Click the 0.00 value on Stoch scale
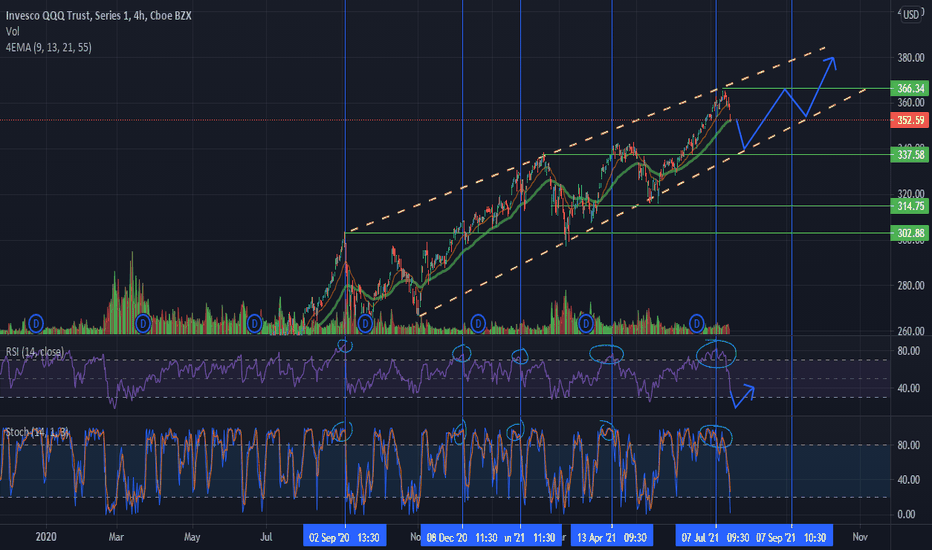932x550 pixels. click(x=906, y=514)
